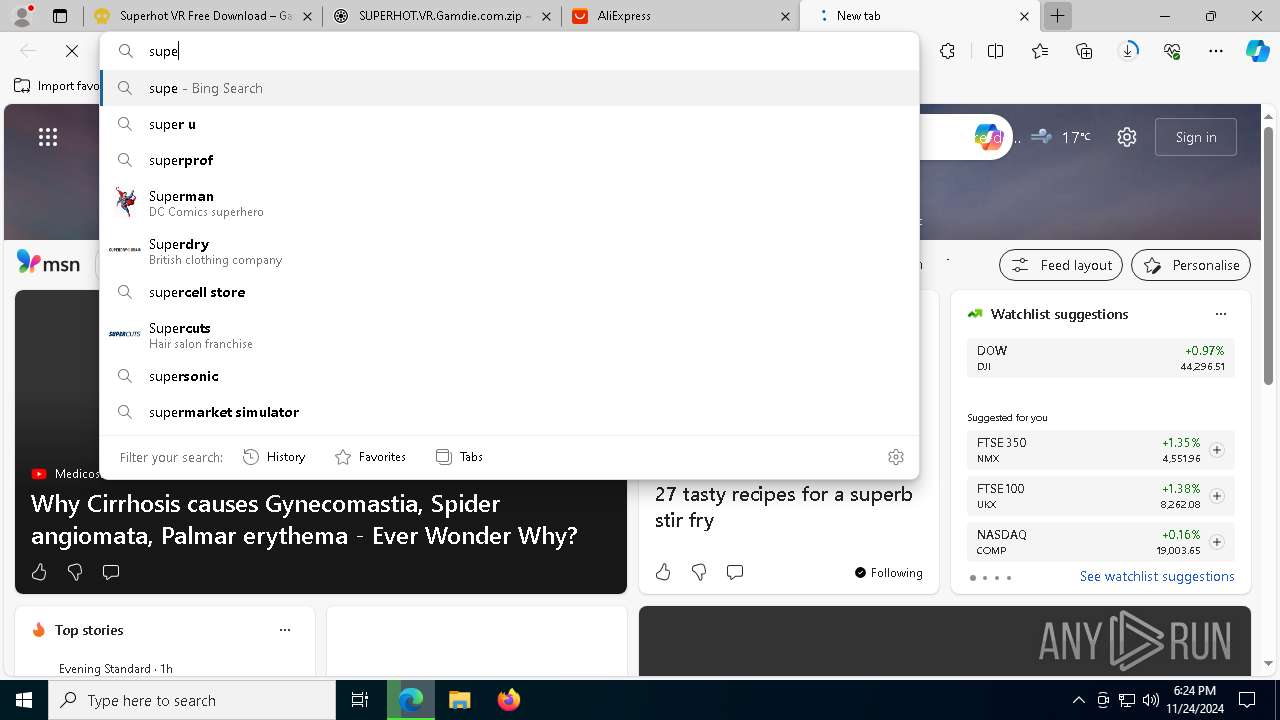Select the 'supe - Bing Search' suggestion
The height and width of the screenshot is (720, 1280).
point(509,88)
